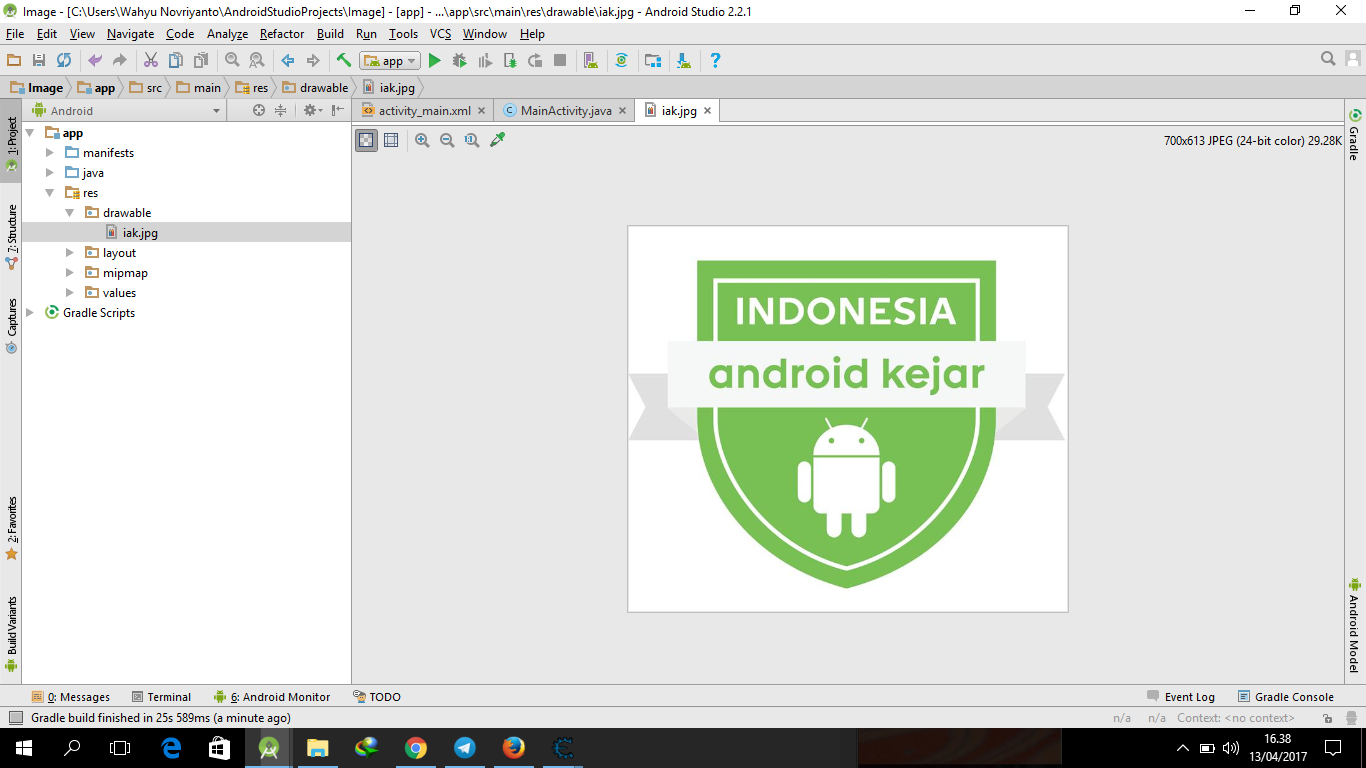Click the Undo arrow icon
Viewport: 1366px width, 768px height.
click(95, 60)
